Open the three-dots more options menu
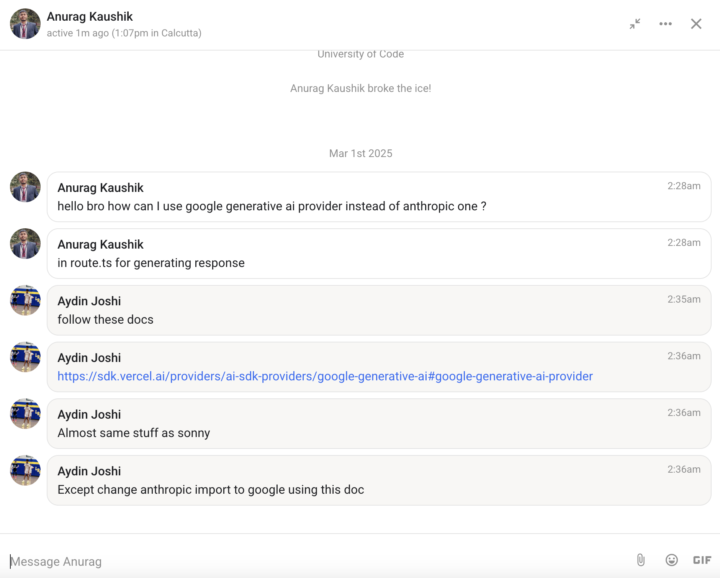Viewport: 720px width, 578px height. (665, 24)
